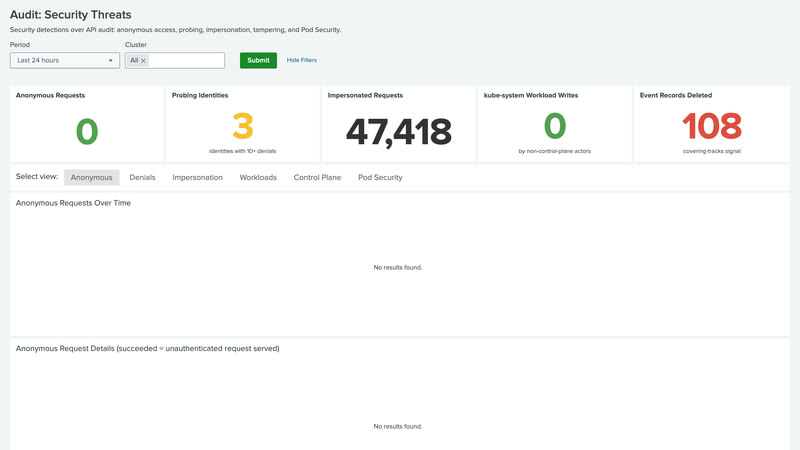Click the 'covering-tracks signal' caption

tap(712, 151)
